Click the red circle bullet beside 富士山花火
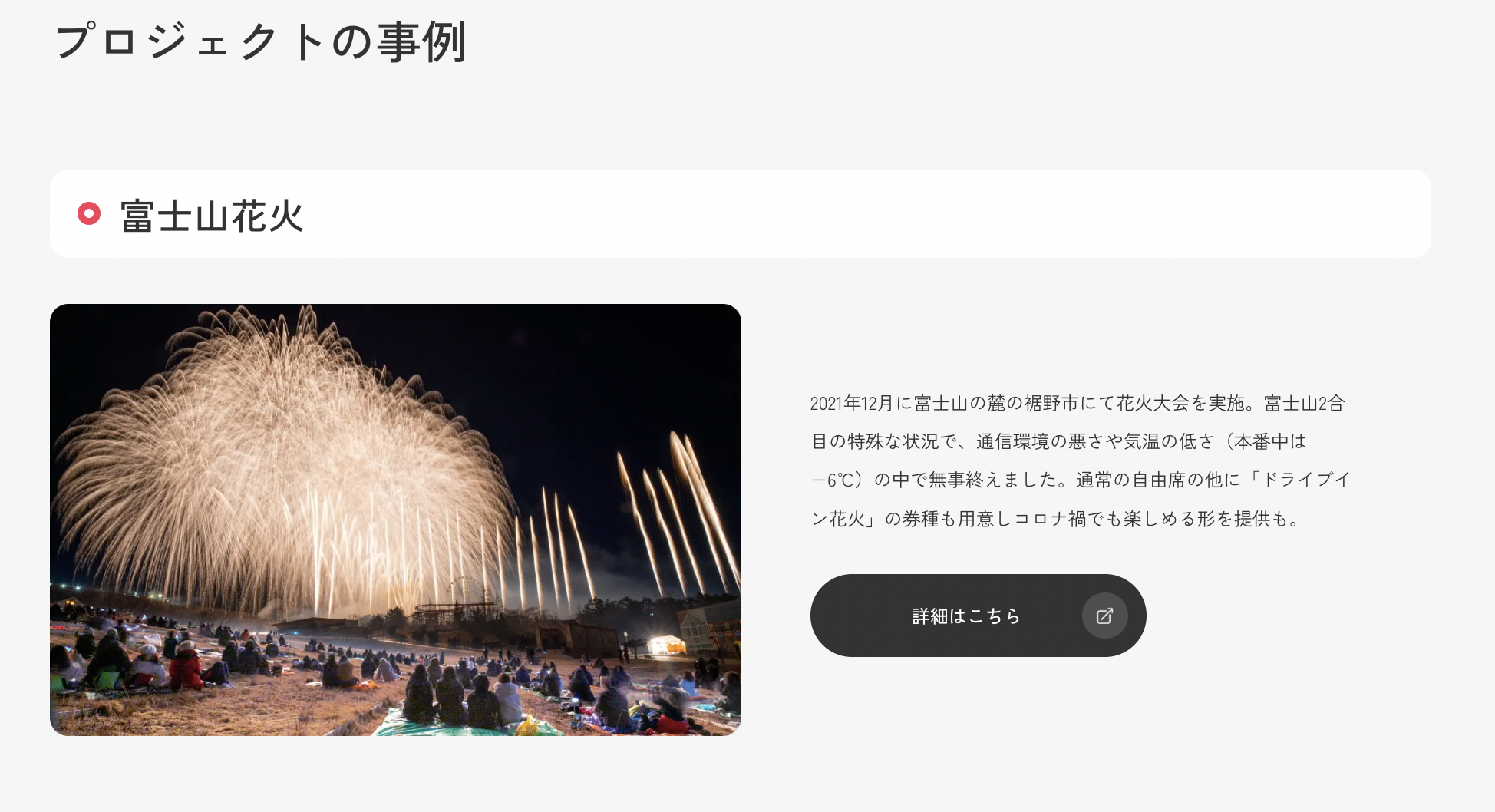The image size is (1495, 812). [x=89, y=213]
